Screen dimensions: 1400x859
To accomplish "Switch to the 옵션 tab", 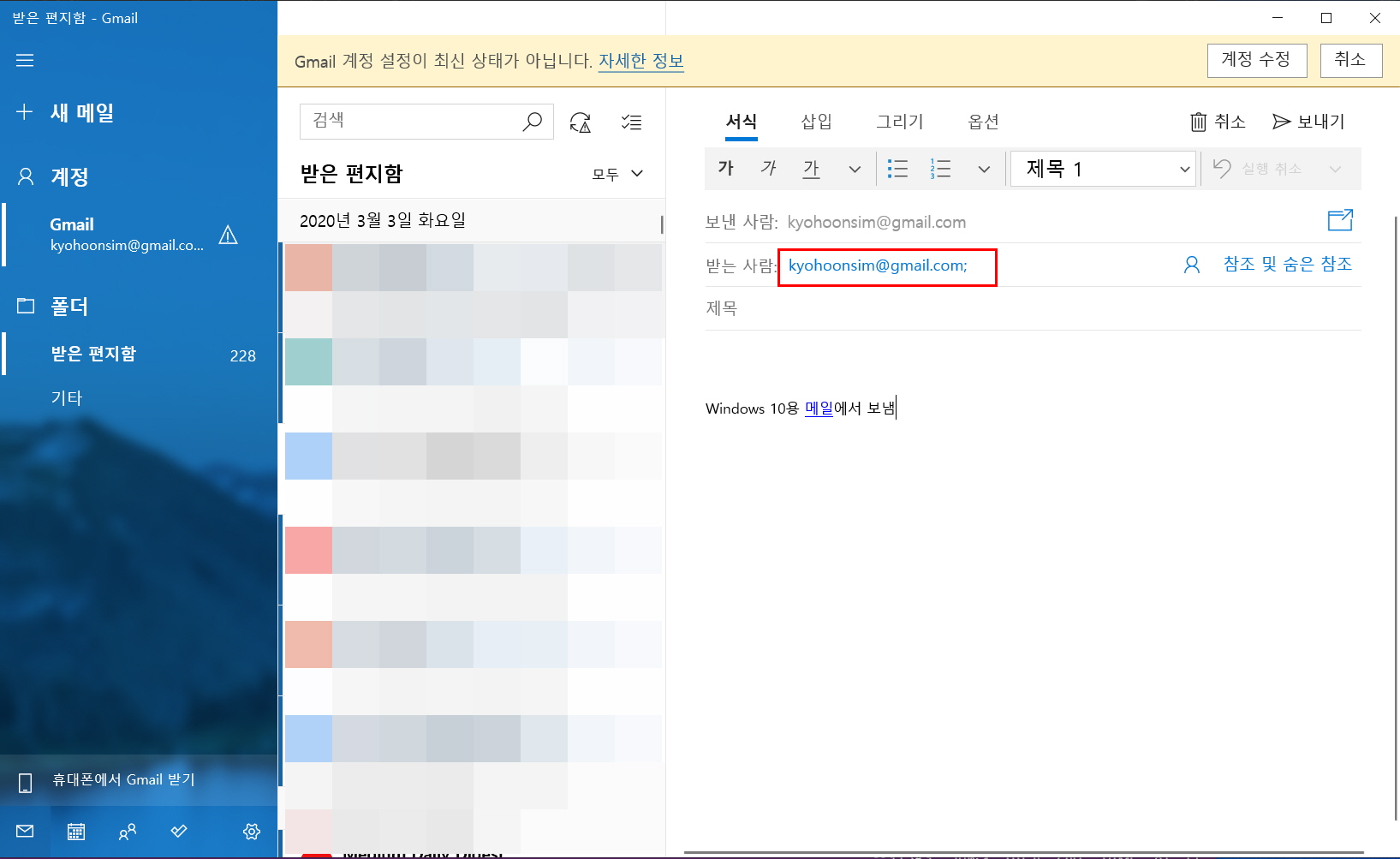I will [983, 122].
